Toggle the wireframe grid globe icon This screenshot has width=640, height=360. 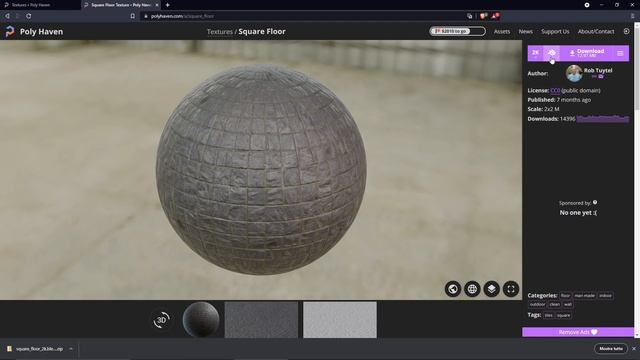tap(472, 289)
